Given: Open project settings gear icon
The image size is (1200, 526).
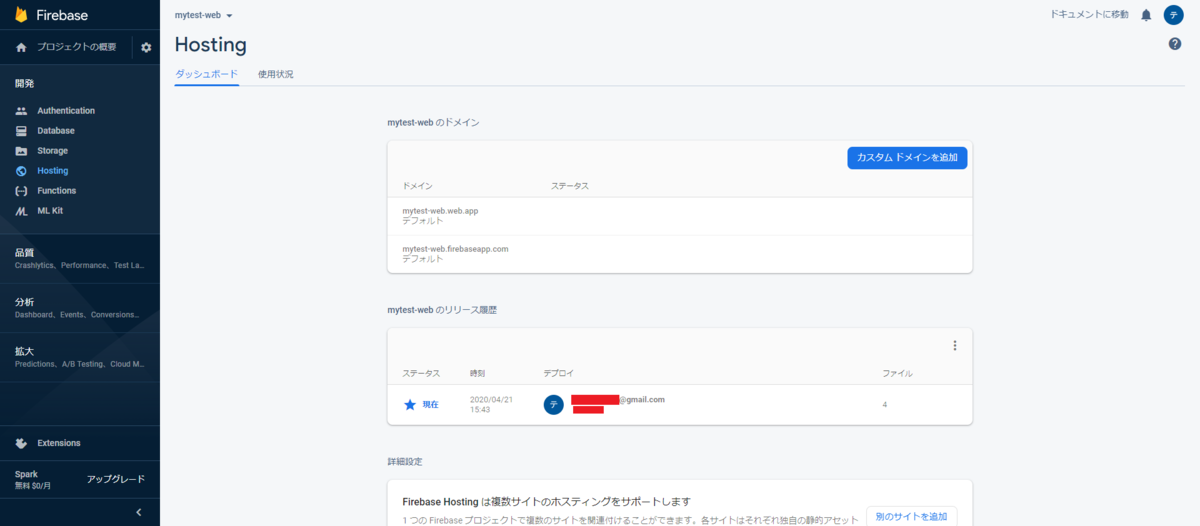Looking at the screenshot, I should coord(146,47).
